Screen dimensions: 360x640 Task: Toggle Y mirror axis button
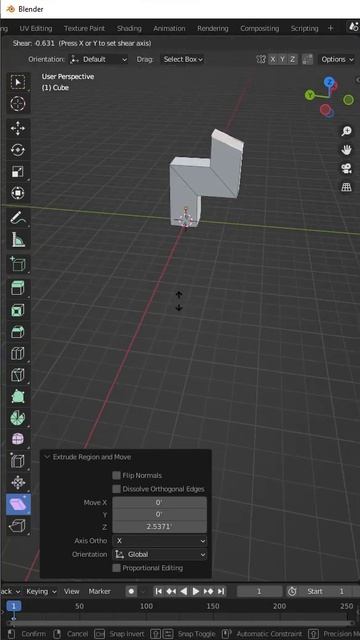pyautogui.click(x=282, y=59)
